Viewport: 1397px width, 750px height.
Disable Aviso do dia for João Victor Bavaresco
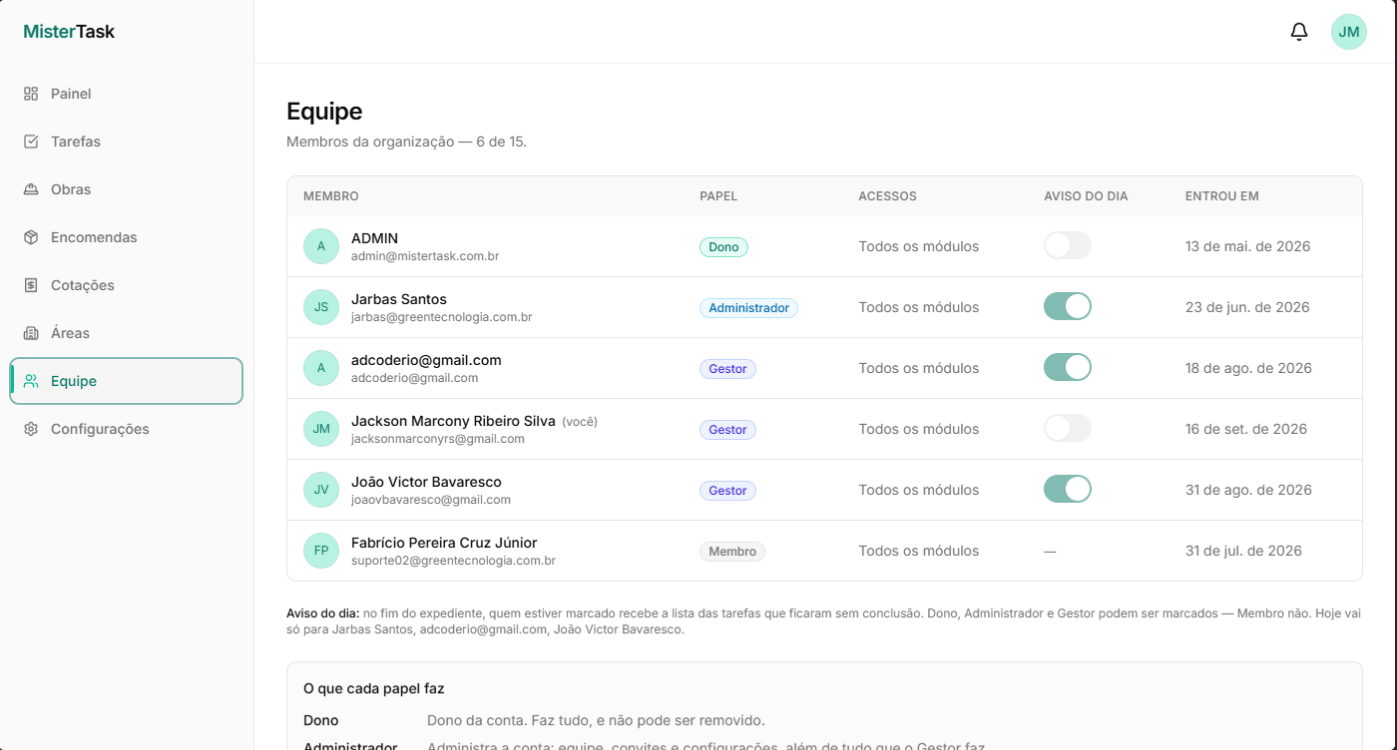pyautogui.click(x=1067, y=489)
